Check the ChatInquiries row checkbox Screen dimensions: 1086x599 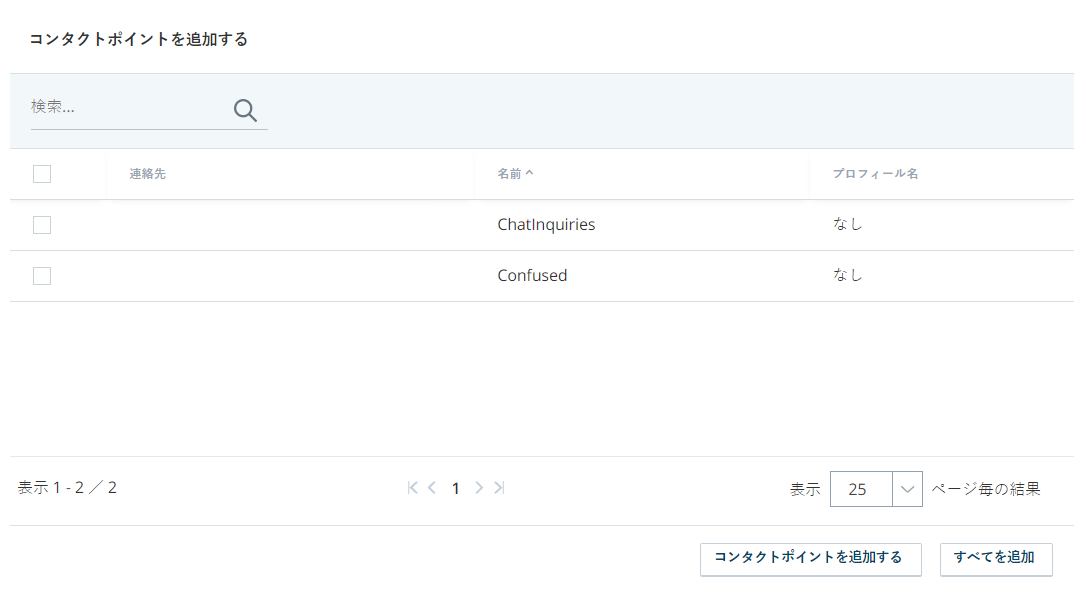click(42, 225)
